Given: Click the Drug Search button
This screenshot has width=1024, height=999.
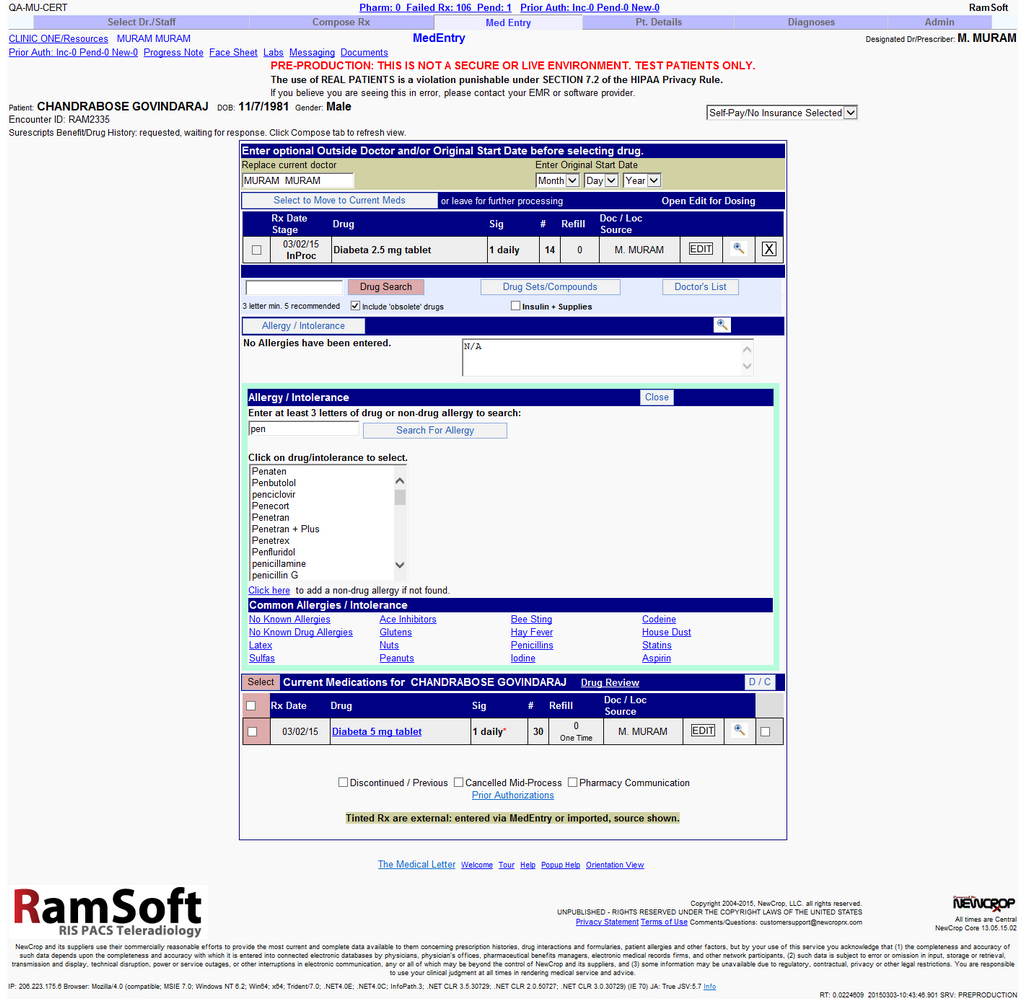Looking at the screenshot, I should (x=385, y=286).
